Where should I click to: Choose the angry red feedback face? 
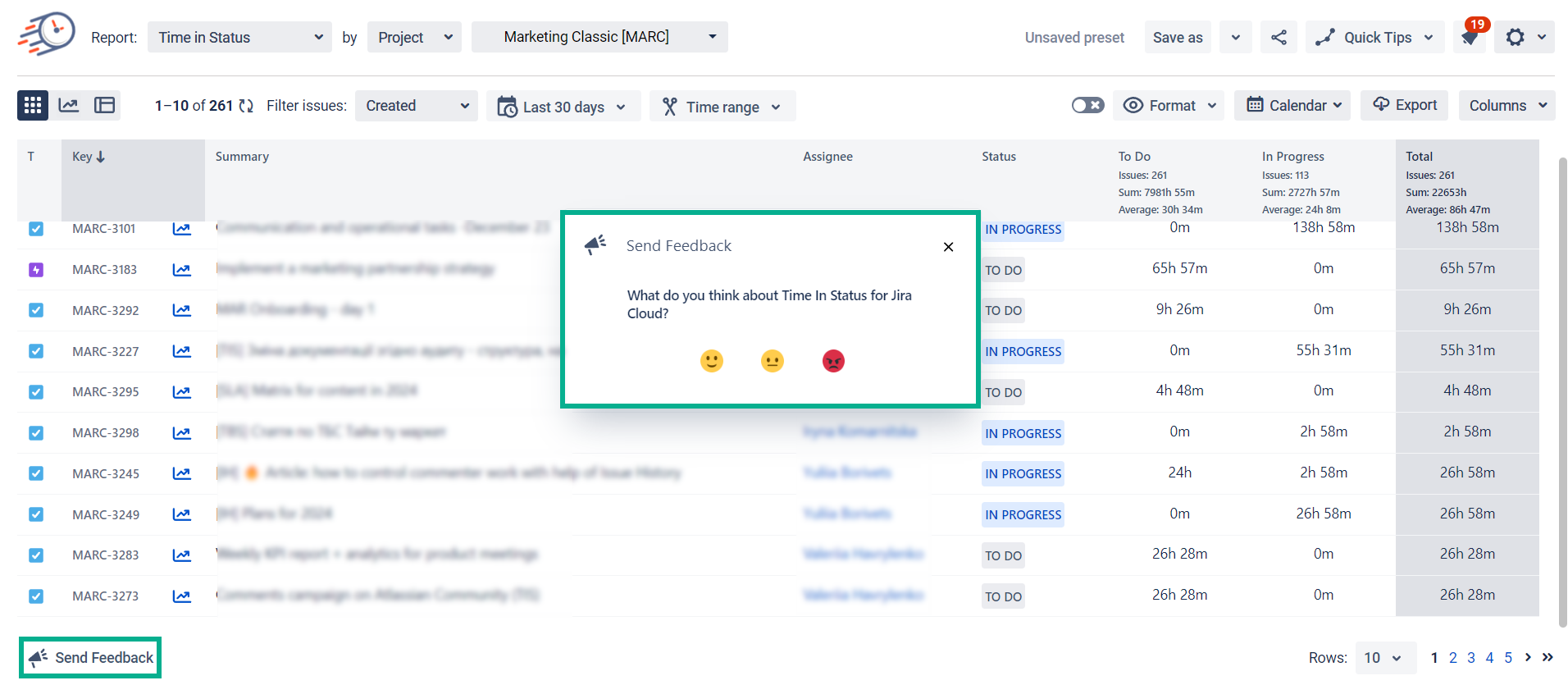833,361
